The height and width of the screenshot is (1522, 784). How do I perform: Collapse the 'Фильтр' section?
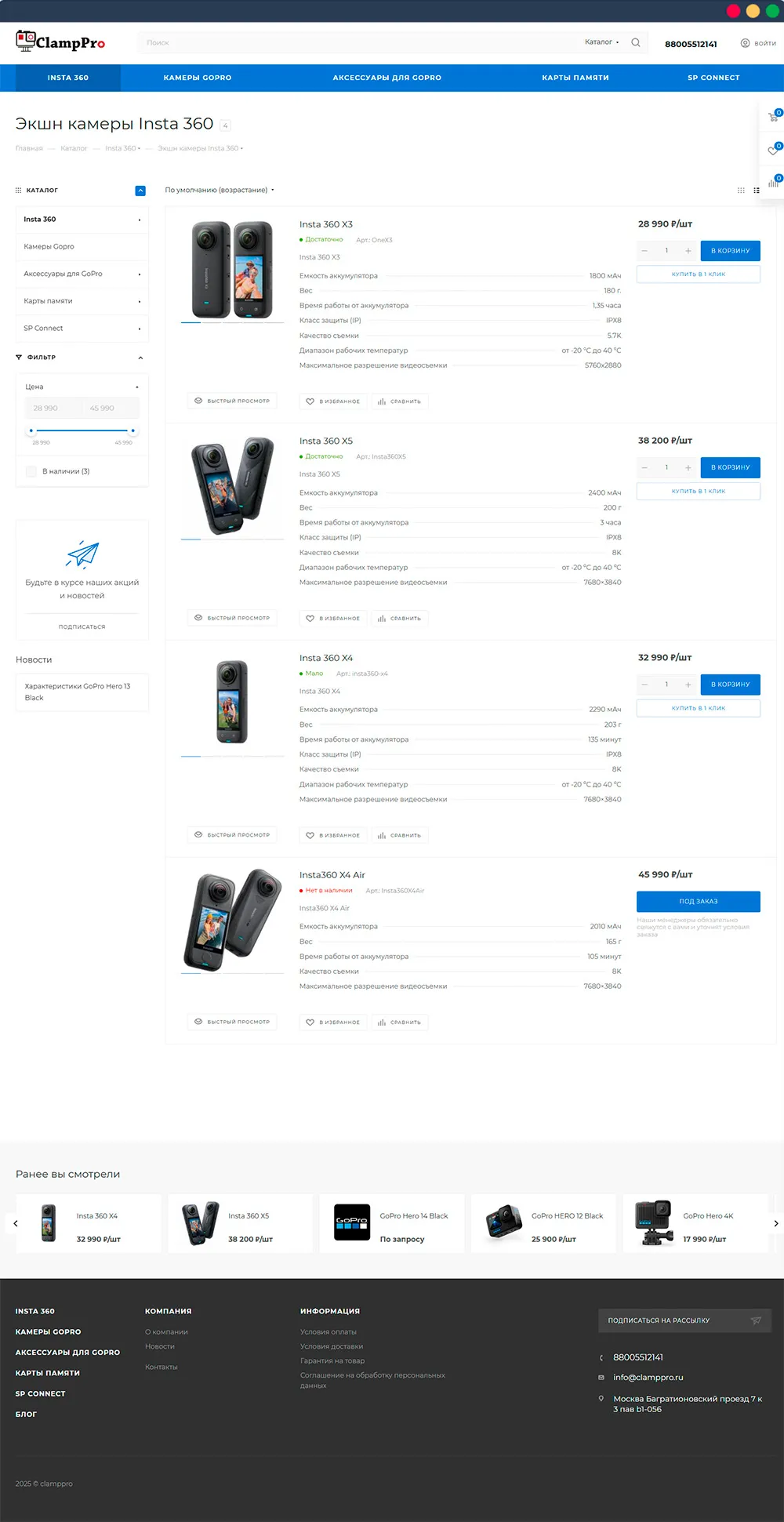pos(141,358)
